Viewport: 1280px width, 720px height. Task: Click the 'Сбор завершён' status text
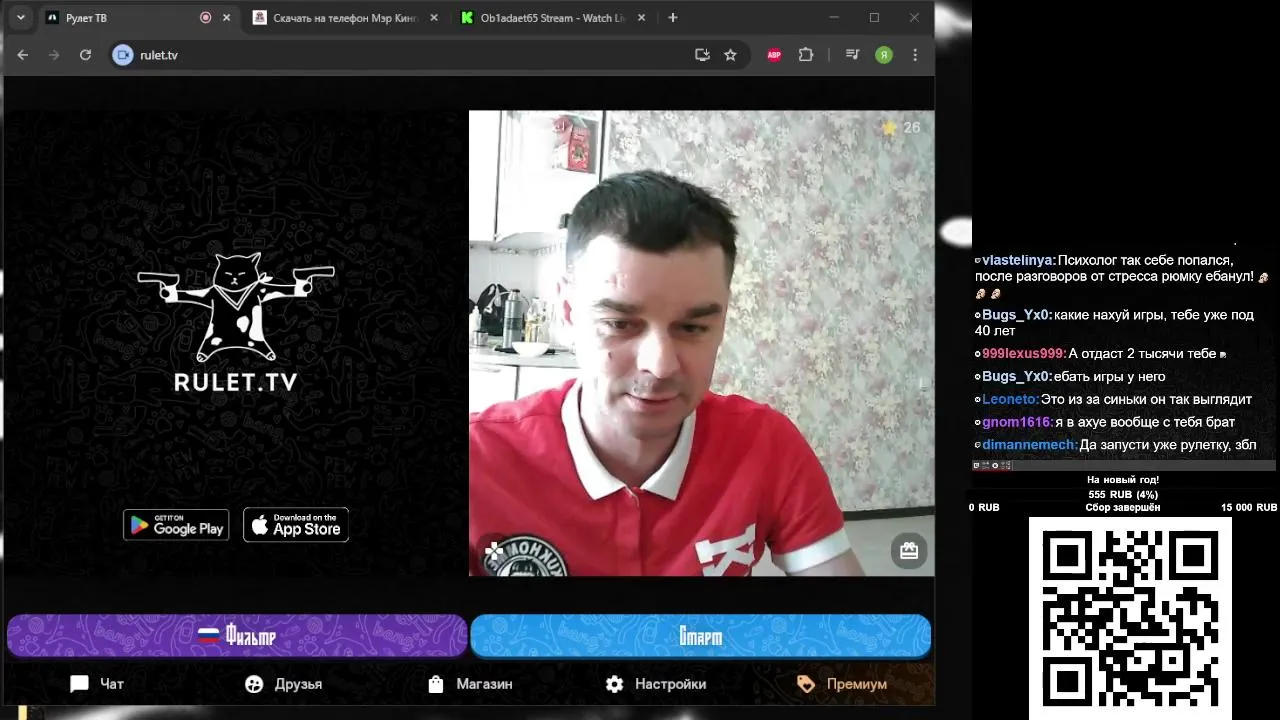coord(1123,508)
